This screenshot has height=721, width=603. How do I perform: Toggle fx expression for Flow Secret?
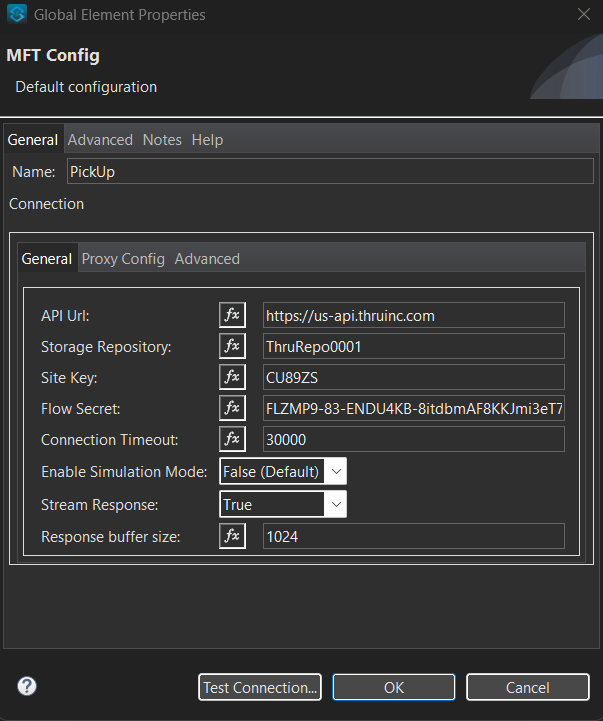tap(232, 408)
